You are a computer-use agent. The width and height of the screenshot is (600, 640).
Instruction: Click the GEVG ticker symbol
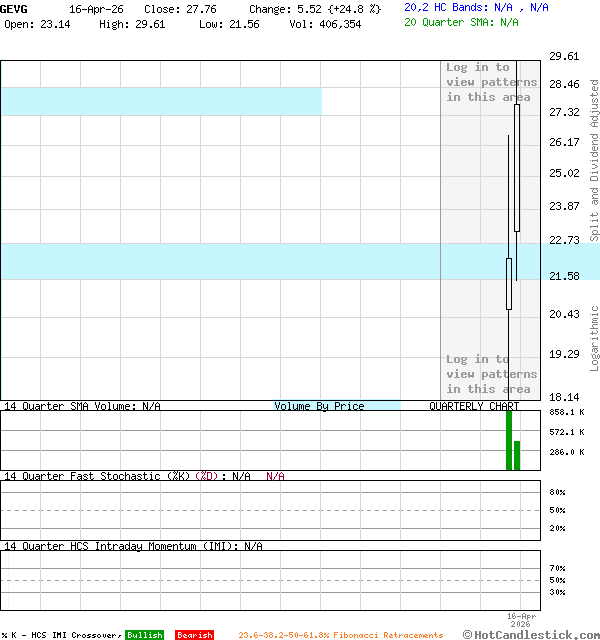click(14, 8)
